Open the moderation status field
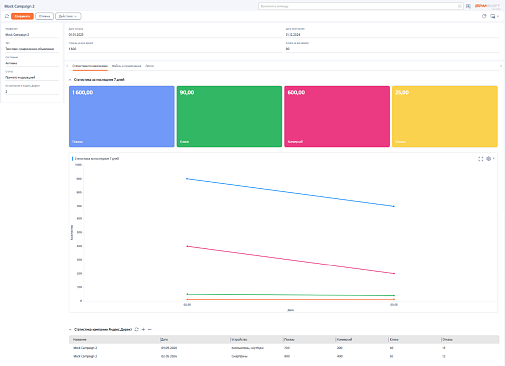 (32, 77)
